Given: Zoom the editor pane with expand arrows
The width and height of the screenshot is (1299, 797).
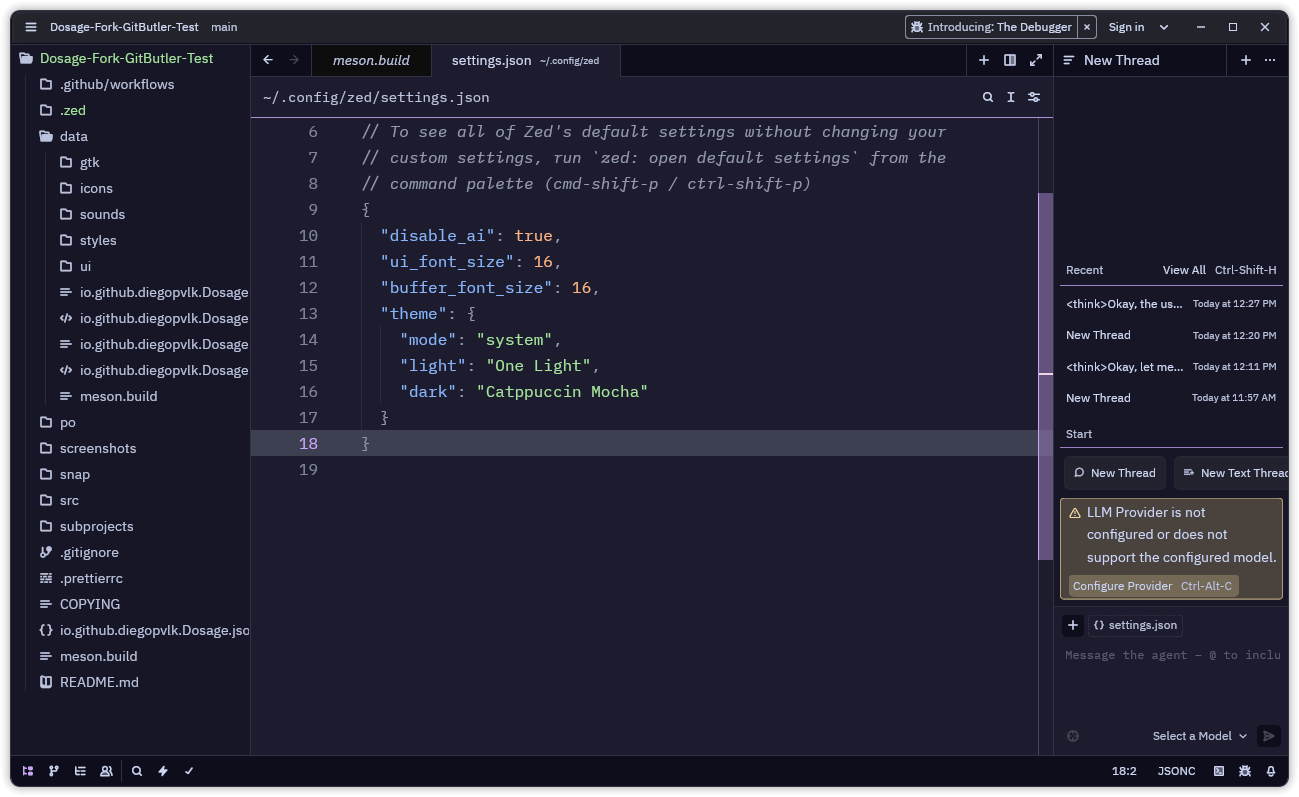Looking at the screenshot, I should [1036, 60].
